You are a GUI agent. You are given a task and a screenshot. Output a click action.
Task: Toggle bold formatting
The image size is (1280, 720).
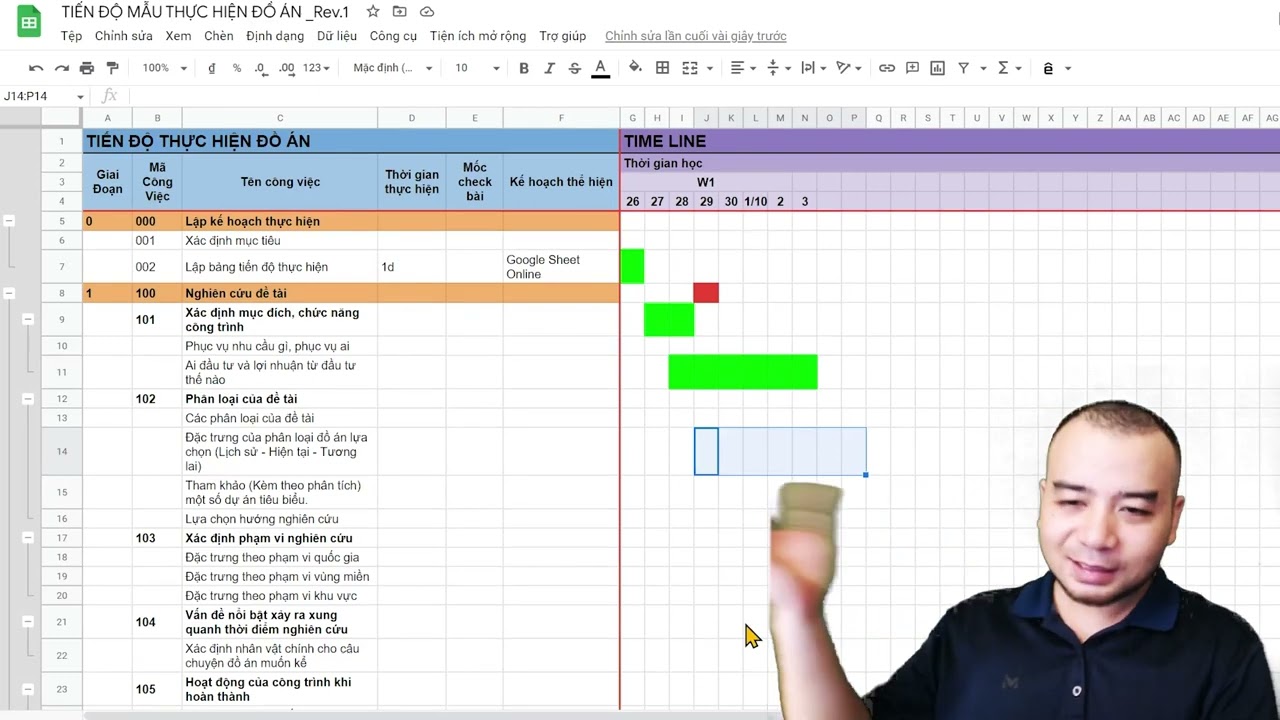point(524,68)
